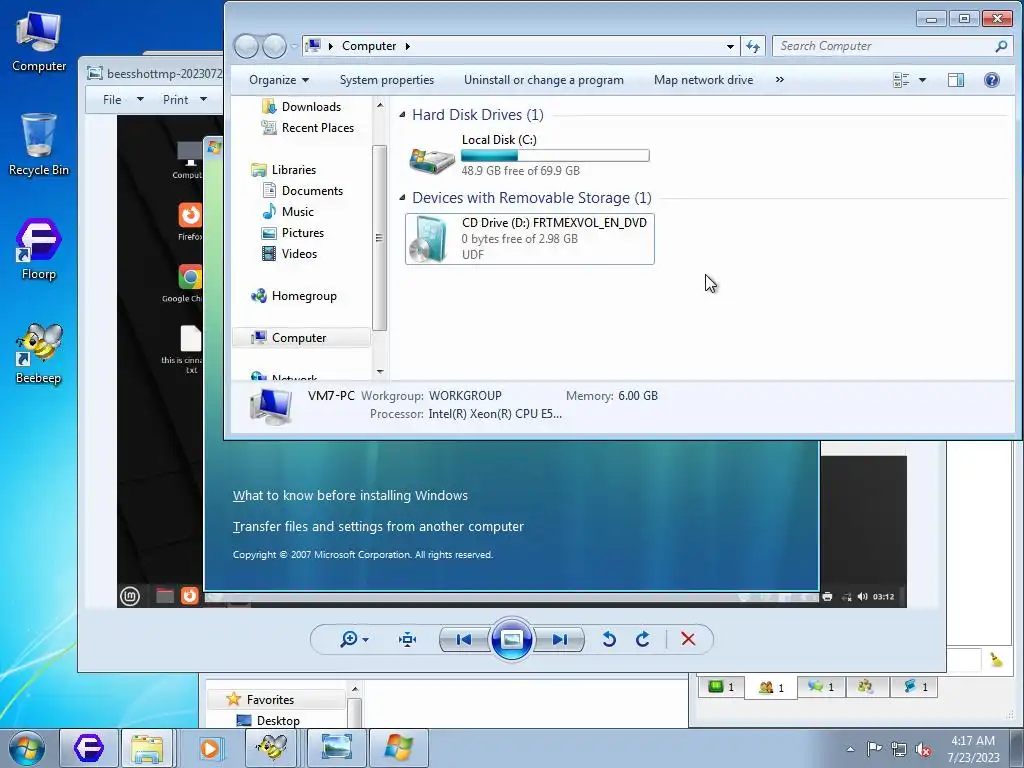This screenshot has width=1024, height=768.
Task: Open Beebeep chat bubbles tab
Action: click(x=821, y=686)
